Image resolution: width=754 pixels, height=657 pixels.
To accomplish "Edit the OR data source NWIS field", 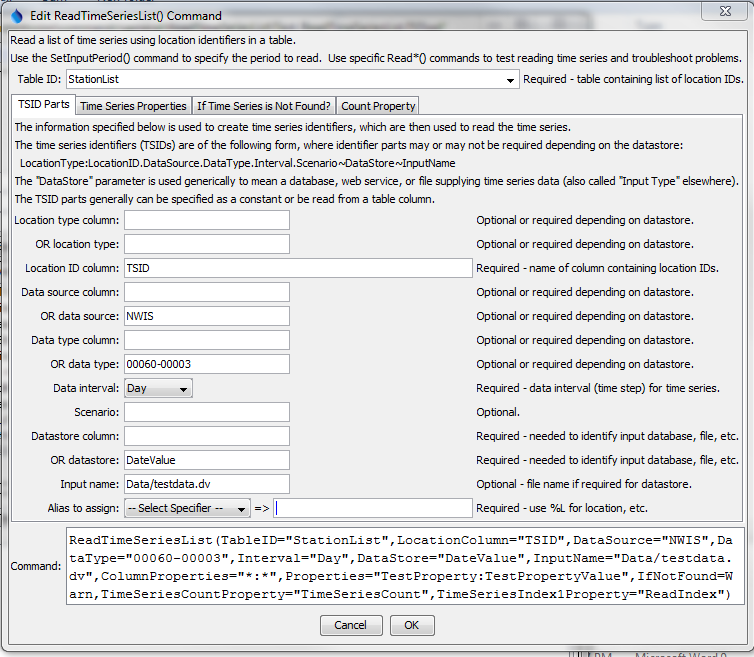I will click(206, 316).
